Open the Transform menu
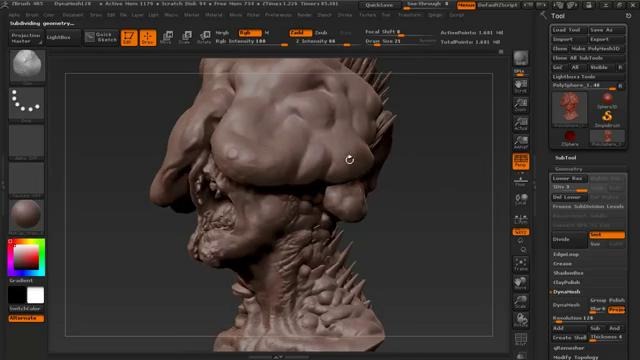This screenshot has width=640, height=360. 409,15
